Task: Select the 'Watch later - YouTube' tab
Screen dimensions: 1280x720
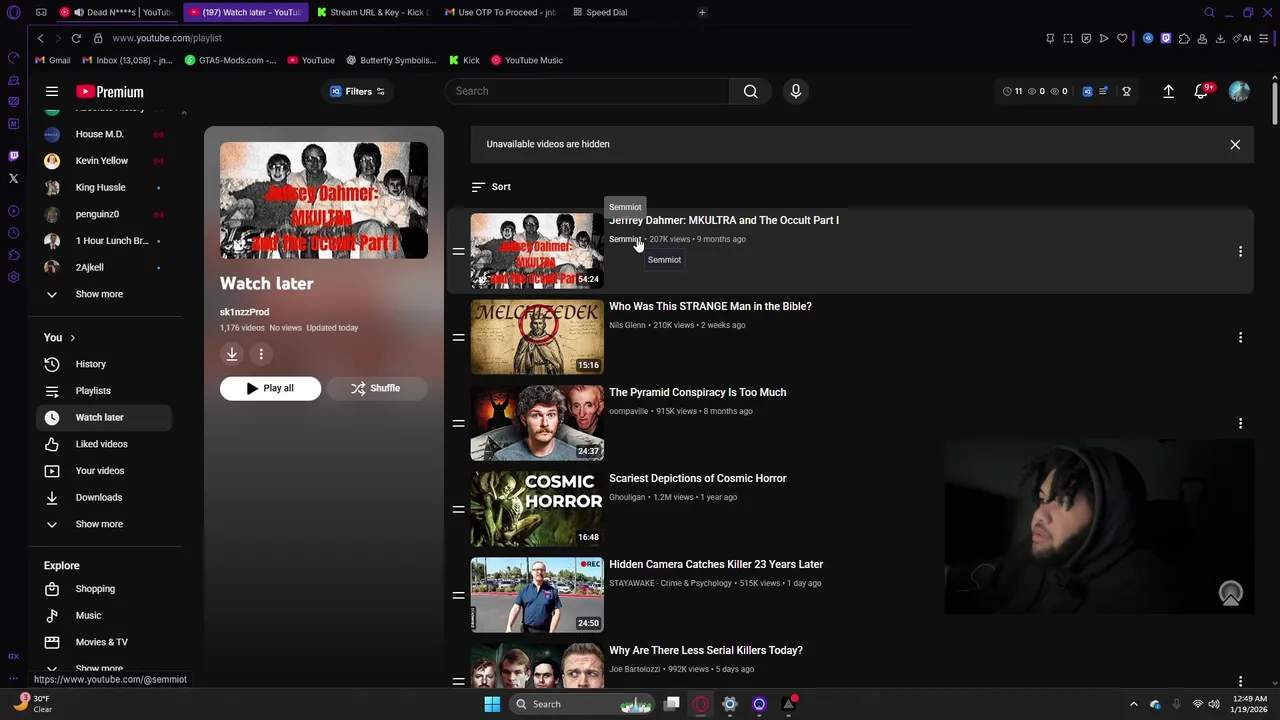Action: 246,12
